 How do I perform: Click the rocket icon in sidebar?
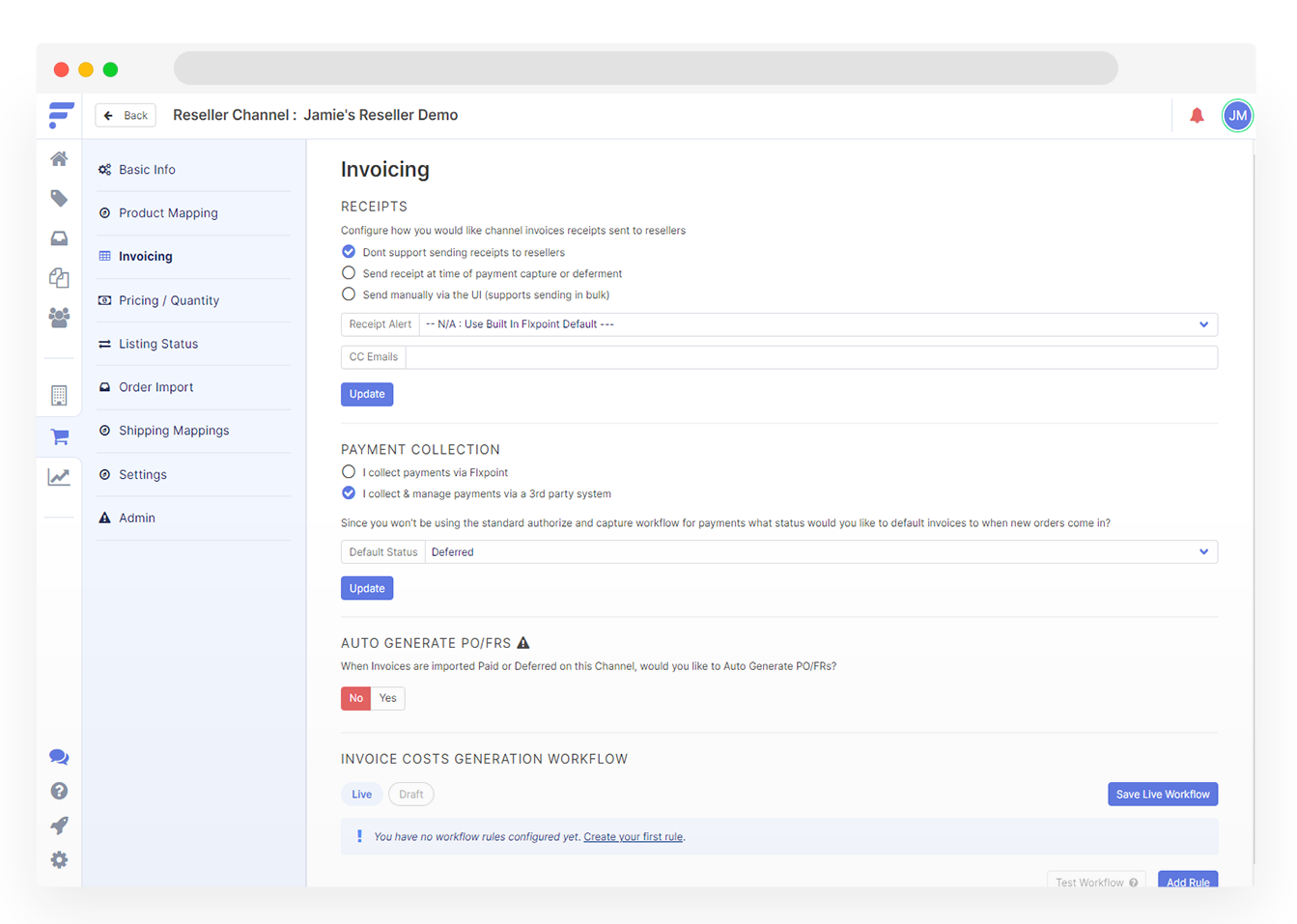click(59, 826)
